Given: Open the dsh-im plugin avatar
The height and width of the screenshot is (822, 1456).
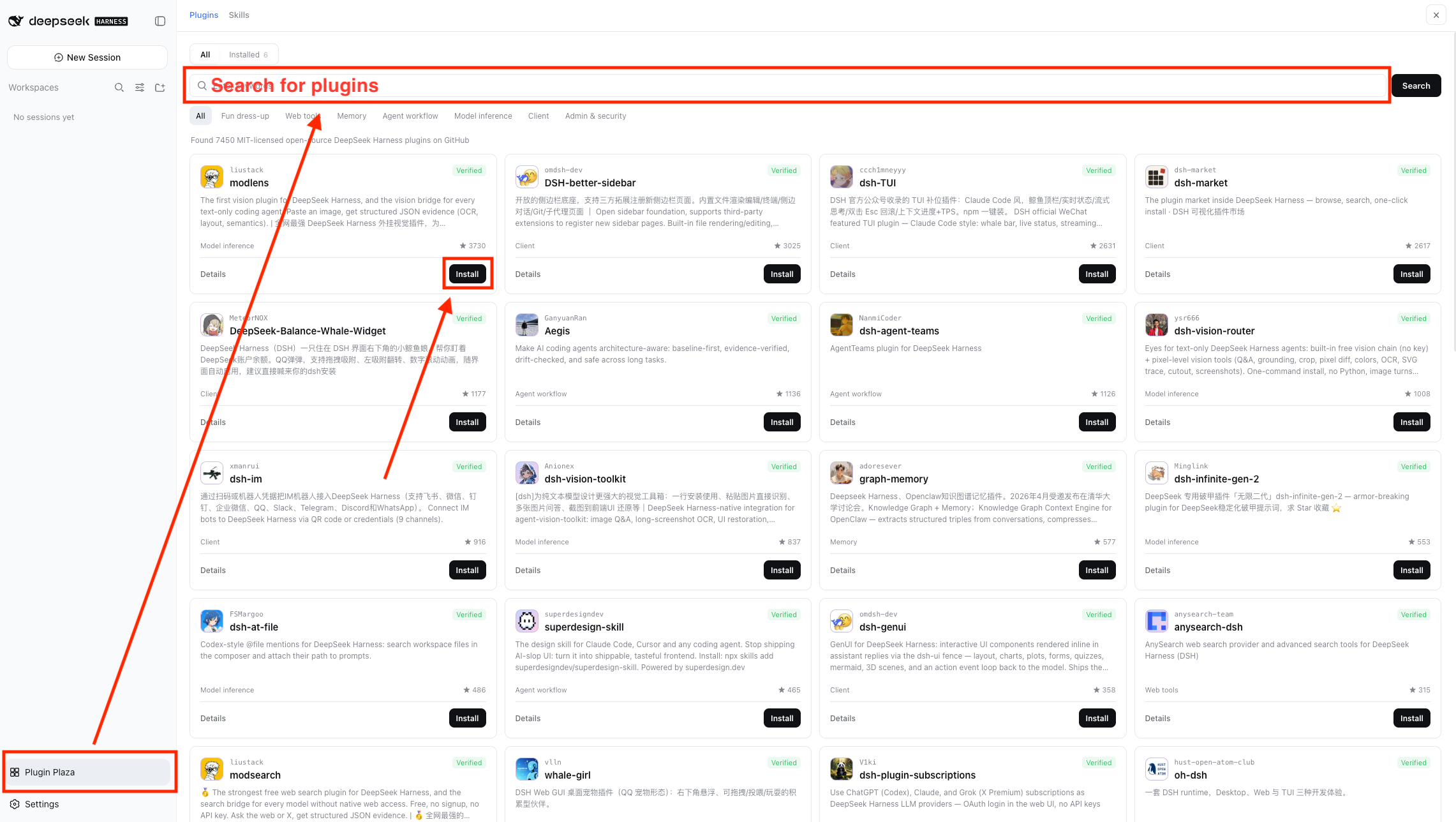Looking at the screenshot, I should tap(212, 473).
